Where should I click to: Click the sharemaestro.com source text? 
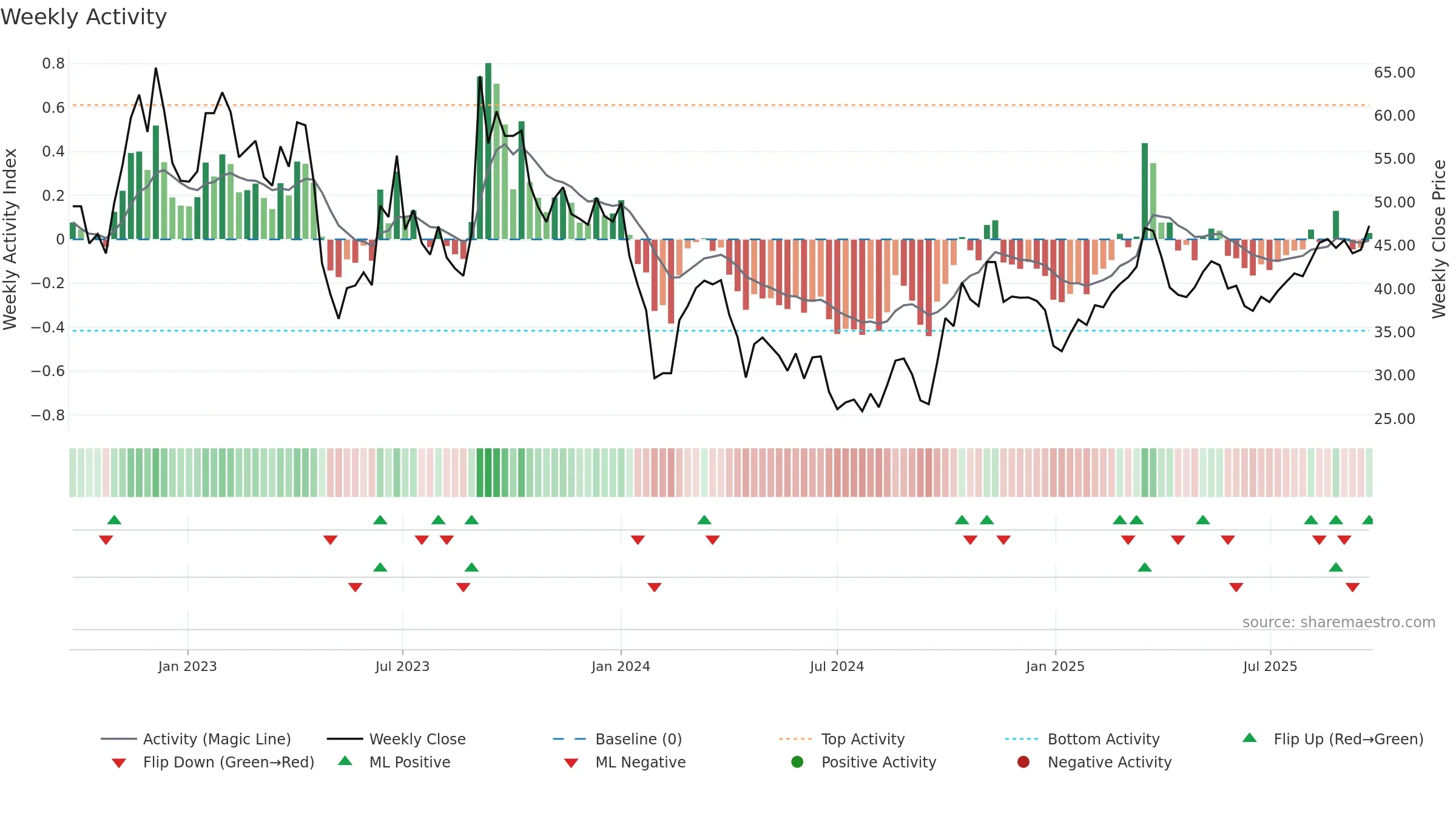(1339, 622)
